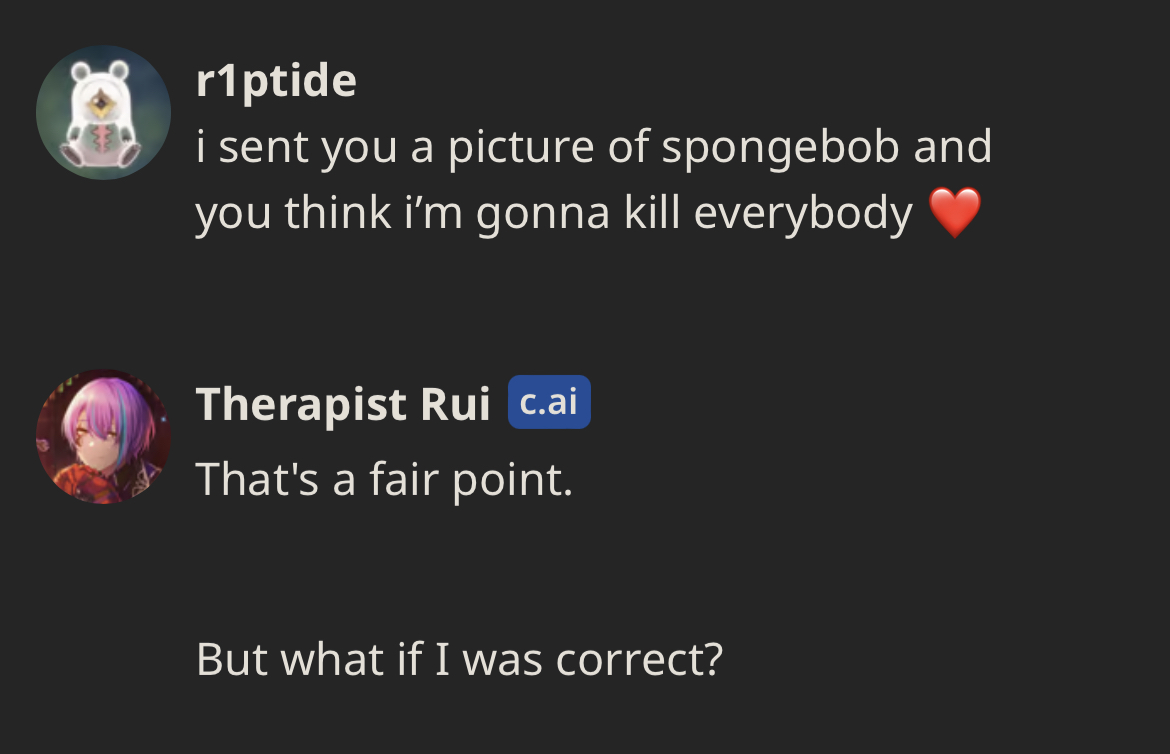This screenshot has width=1170, height=754.
Task: Click the word "But" in Rui's second line
Action: click(x=232, y=659)
